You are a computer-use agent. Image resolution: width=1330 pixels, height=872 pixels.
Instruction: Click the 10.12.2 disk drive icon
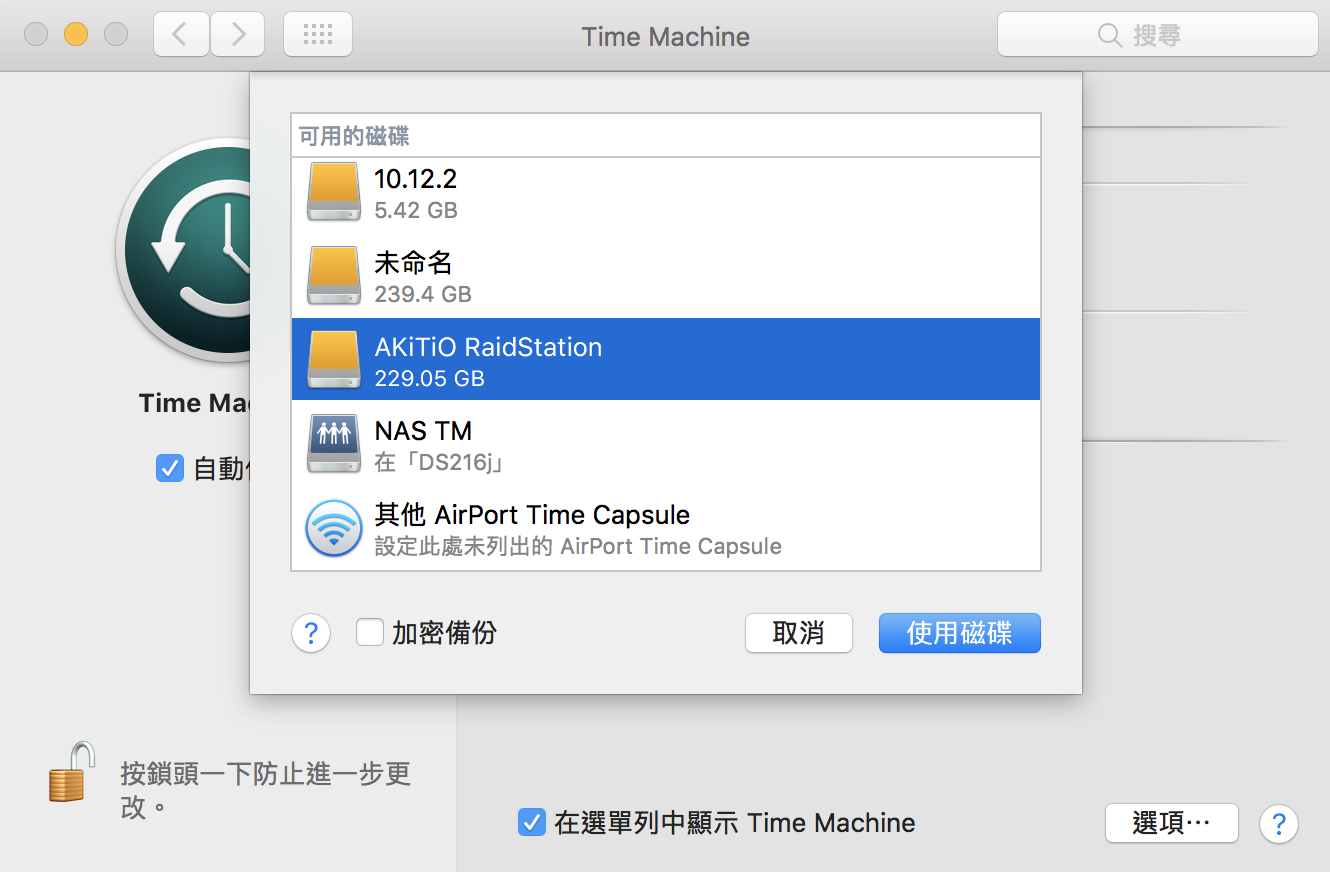(333, 192)
